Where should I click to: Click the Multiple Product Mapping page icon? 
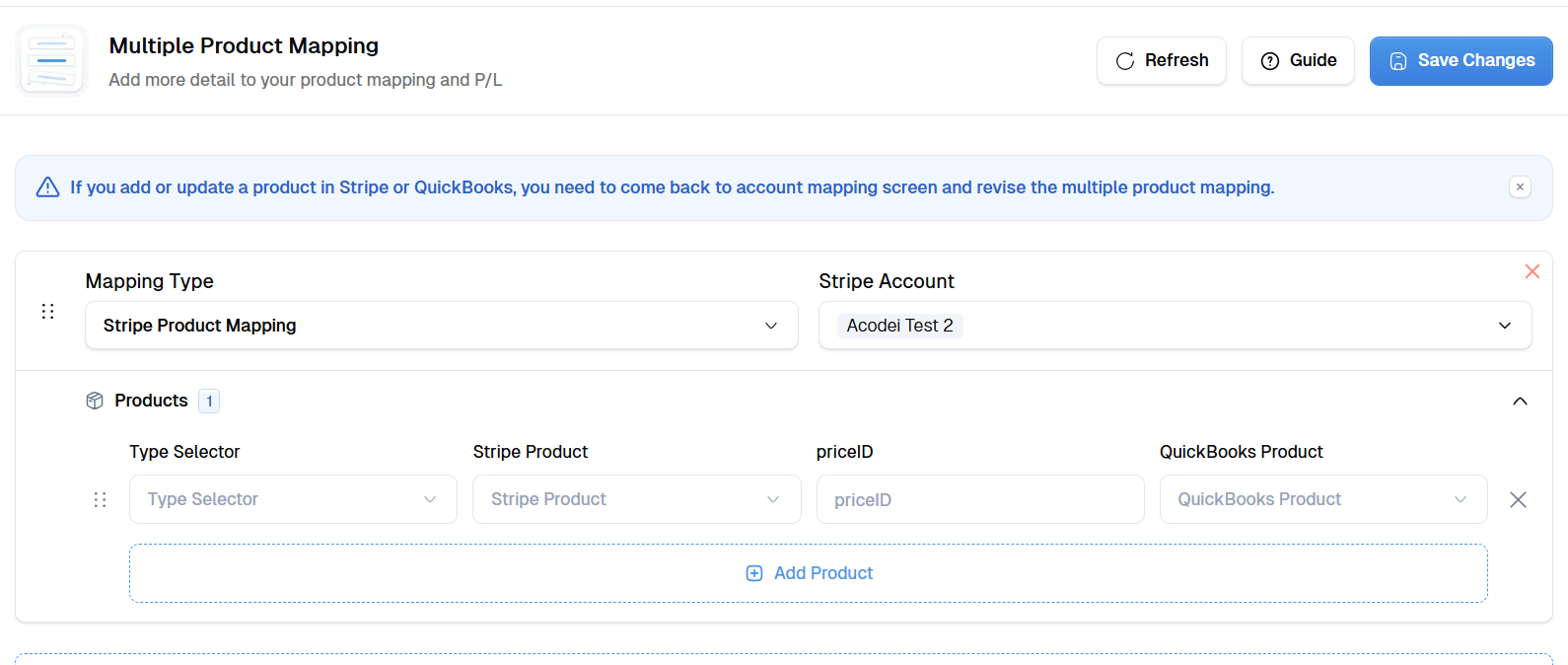[52, 60]
